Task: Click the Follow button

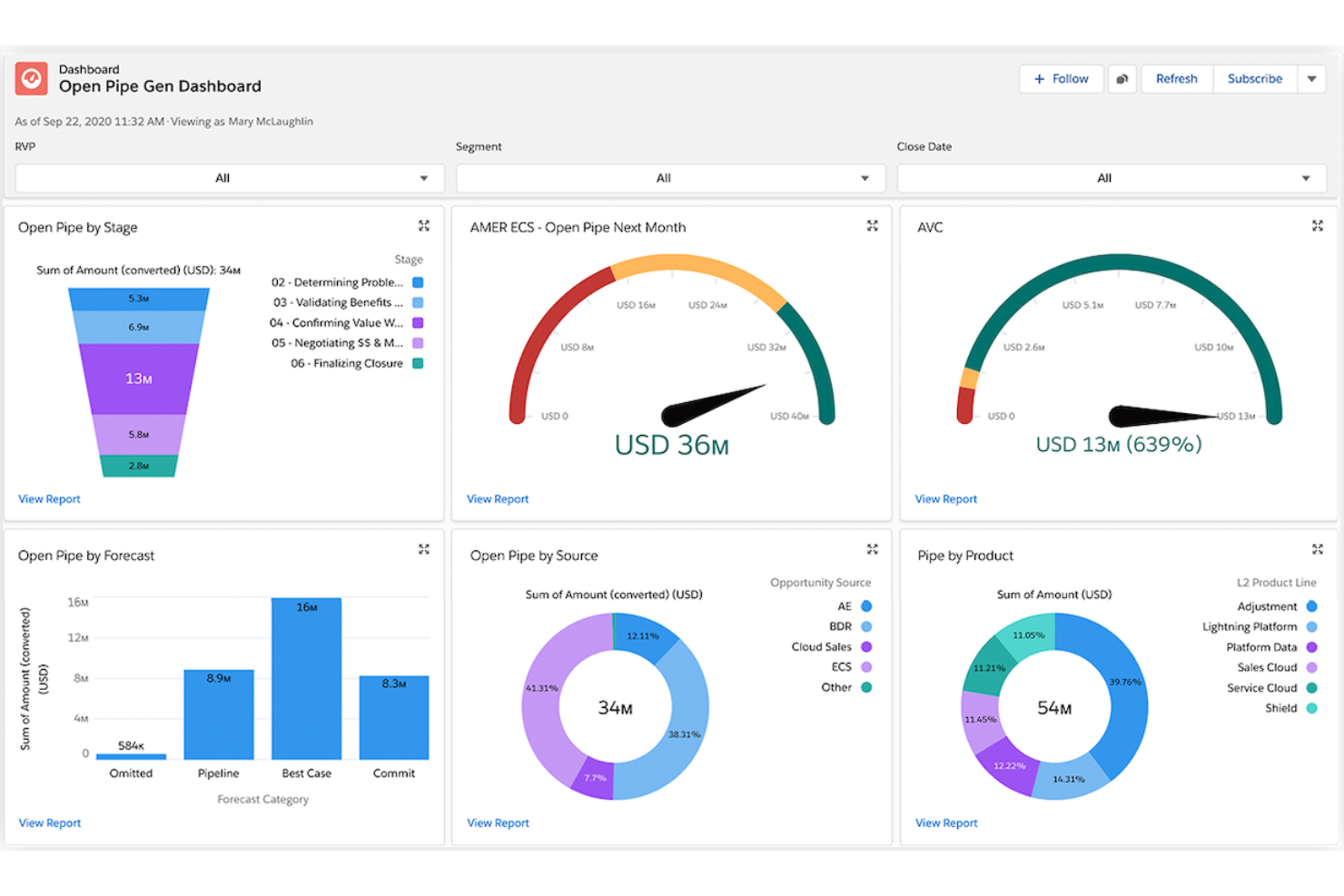Action: 1061,79
